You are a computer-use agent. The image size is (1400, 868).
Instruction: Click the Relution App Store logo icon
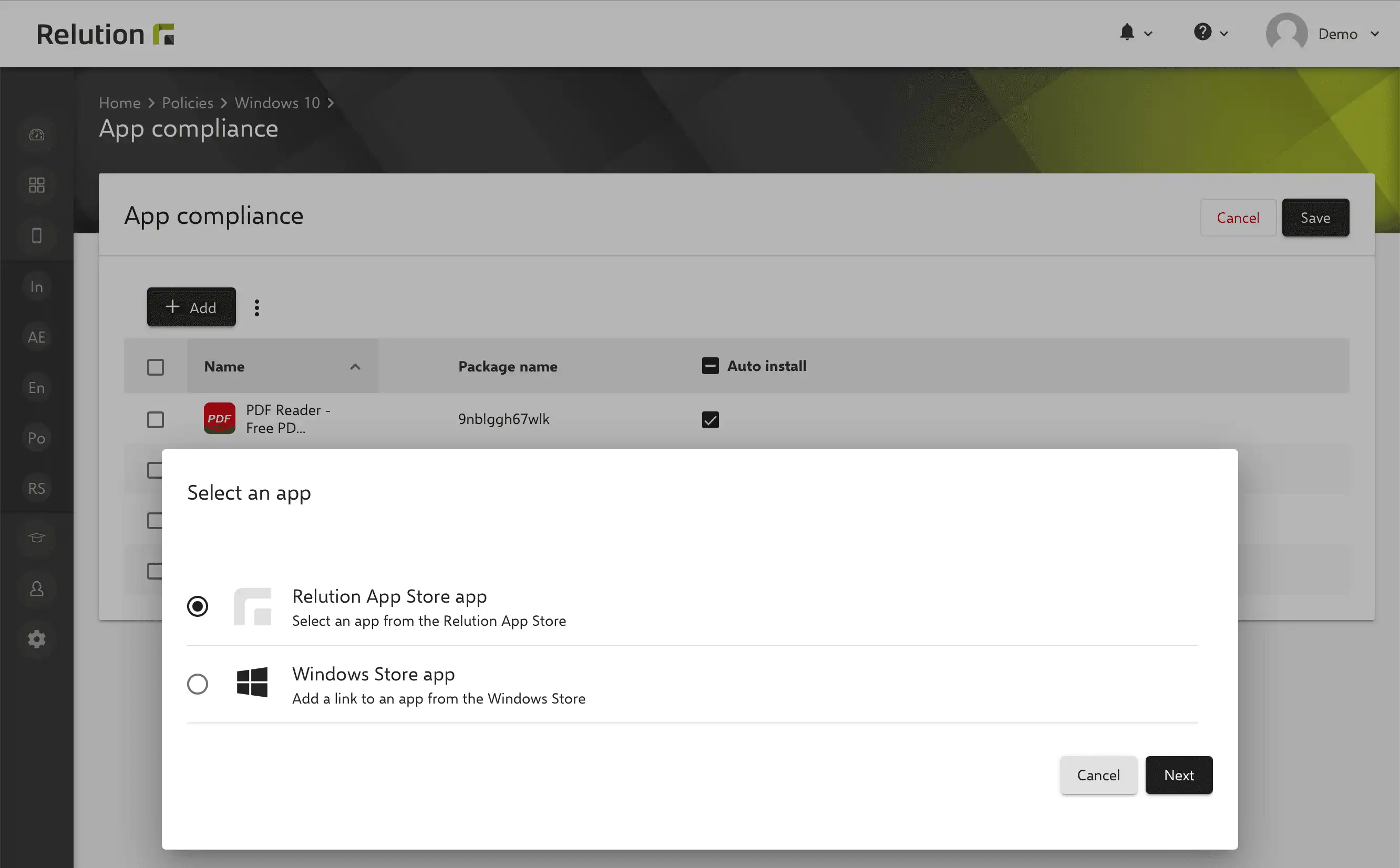coord(252,607)
